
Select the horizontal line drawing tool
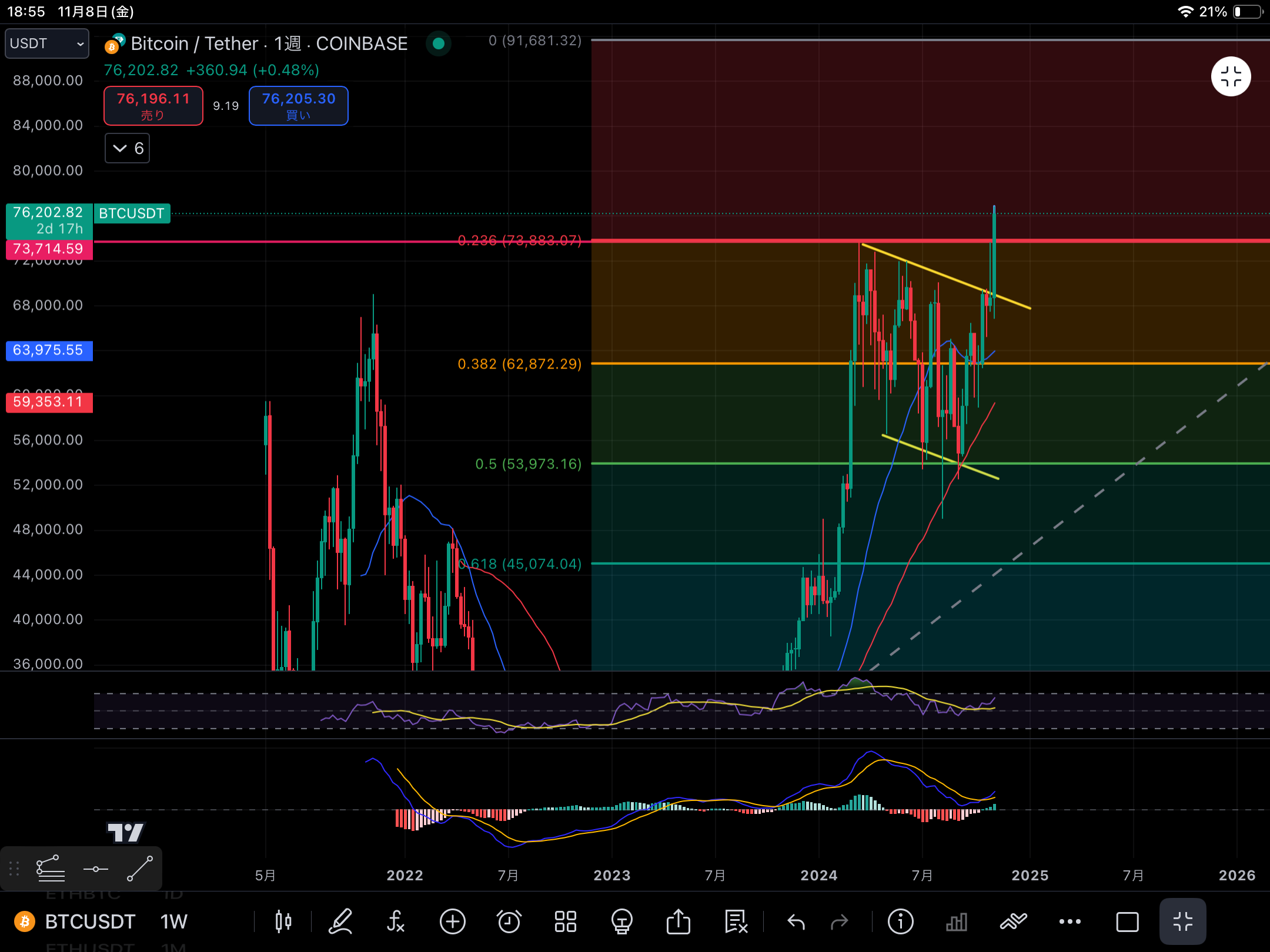96,869
